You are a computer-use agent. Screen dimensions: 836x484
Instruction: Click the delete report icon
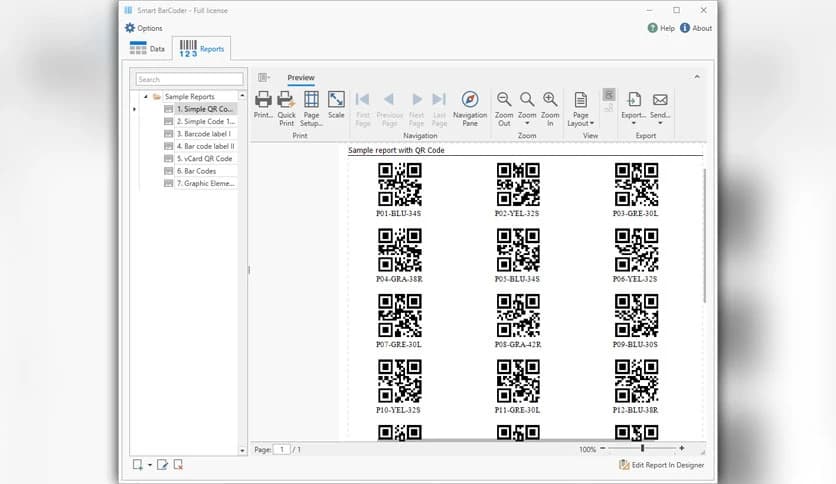178,465
